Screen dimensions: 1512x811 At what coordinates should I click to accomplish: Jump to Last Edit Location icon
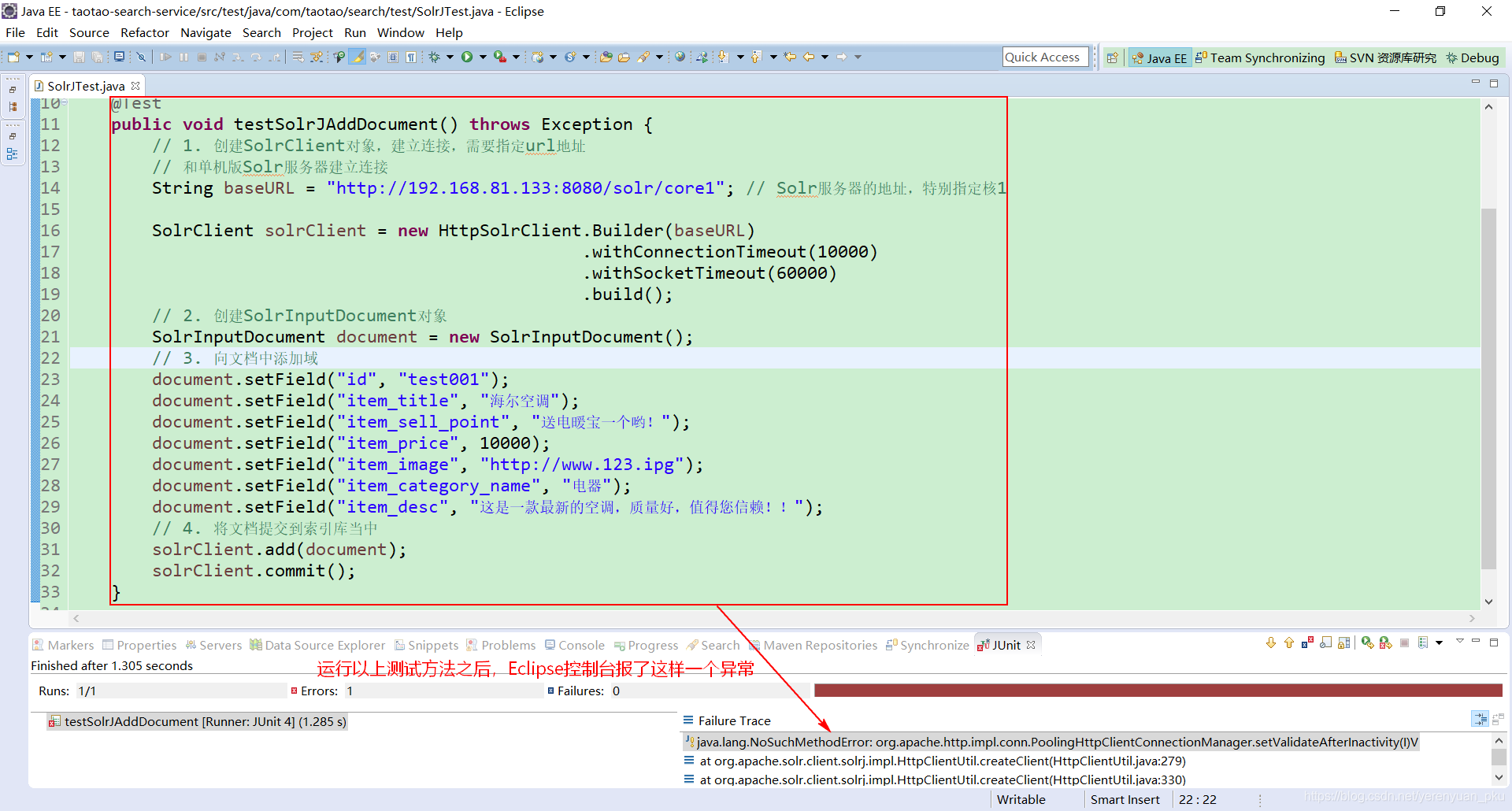790,57
